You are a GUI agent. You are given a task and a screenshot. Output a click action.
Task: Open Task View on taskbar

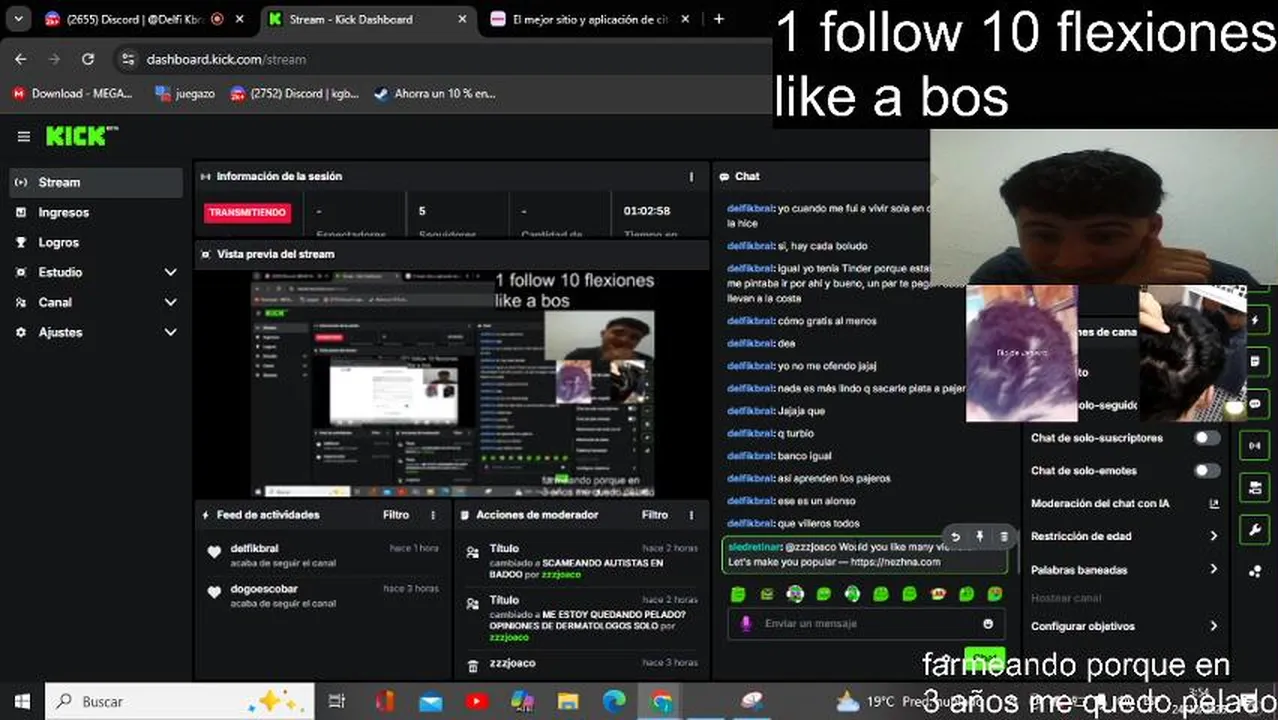tap(337, 701)
